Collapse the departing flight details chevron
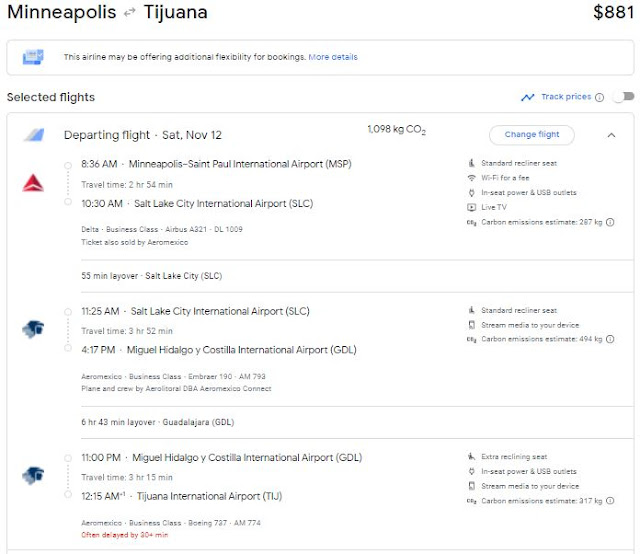640x554 pixels. [611, 135]
